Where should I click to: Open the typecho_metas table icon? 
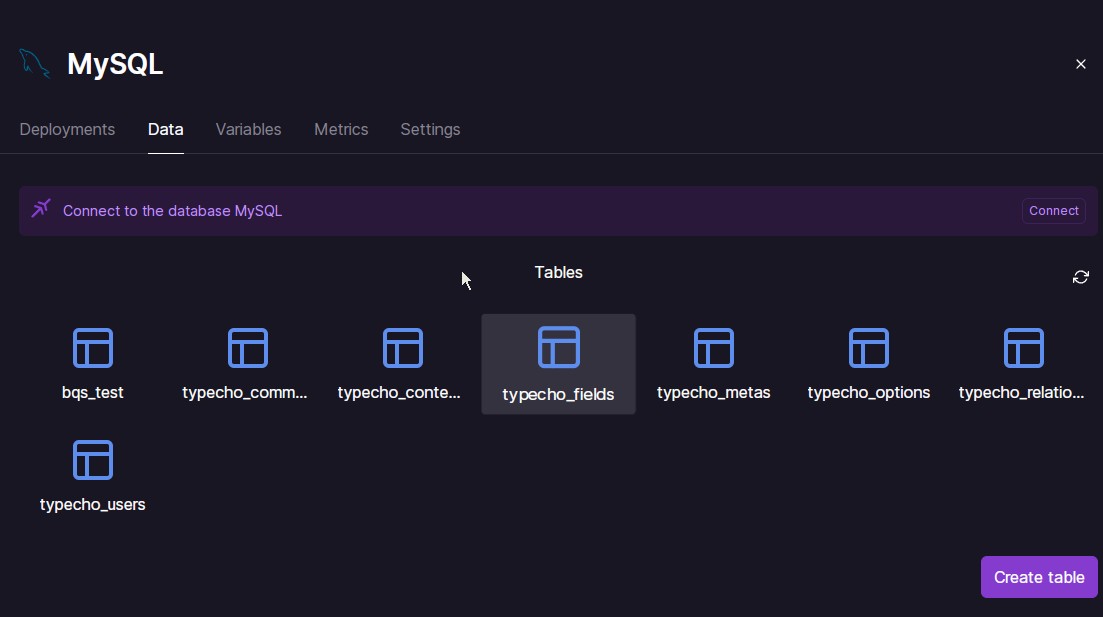pos(713,348)
